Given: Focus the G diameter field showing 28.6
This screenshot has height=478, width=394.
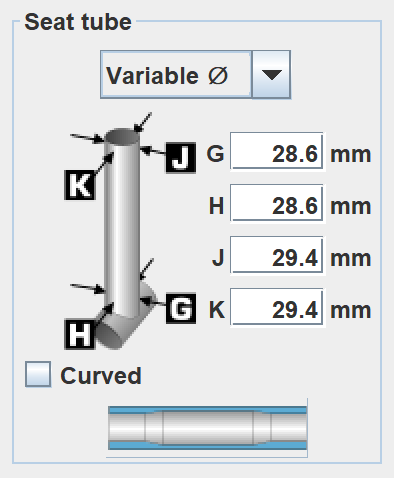Looking at the screenshot, I should point(277,151).
